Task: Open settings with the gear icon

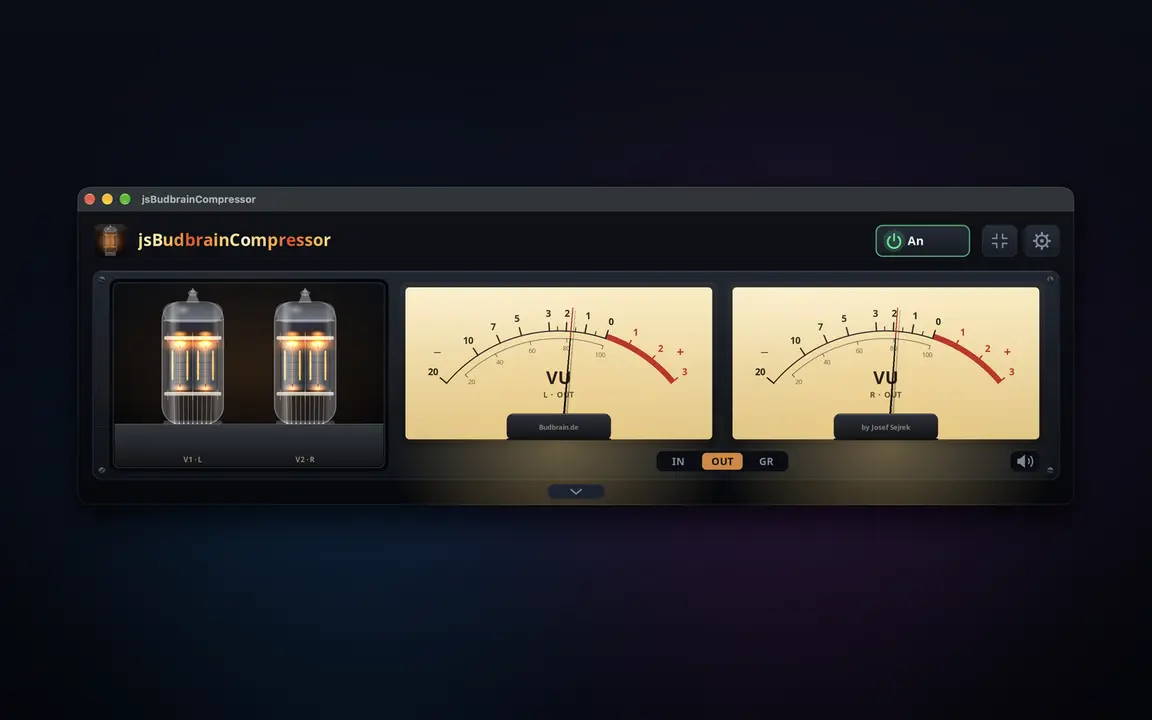Action: [x=1042, y=241]
